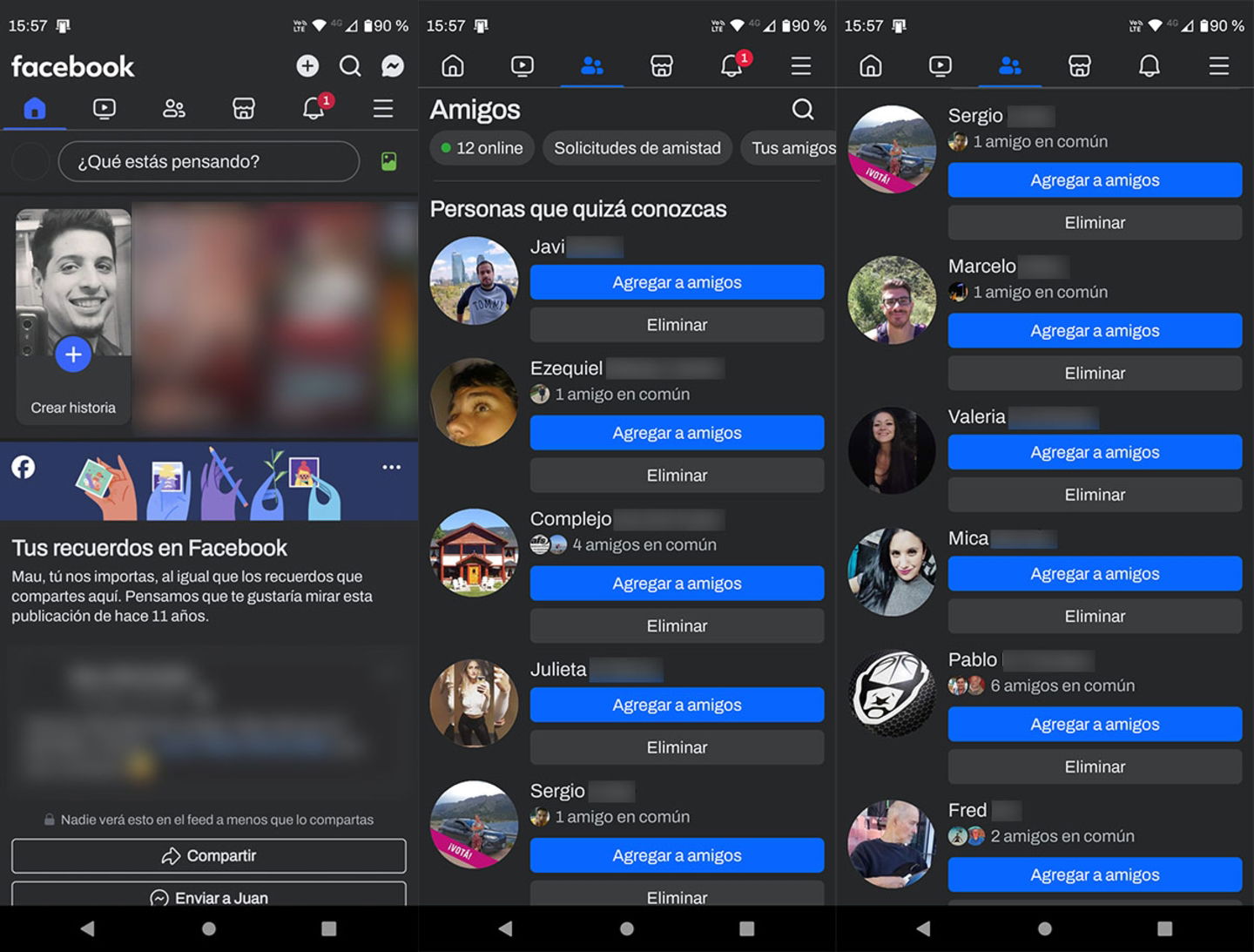Tap Home icon on the middle screen nav bar
This screenshot has width=1254, height=952.
tap(453, 65)
